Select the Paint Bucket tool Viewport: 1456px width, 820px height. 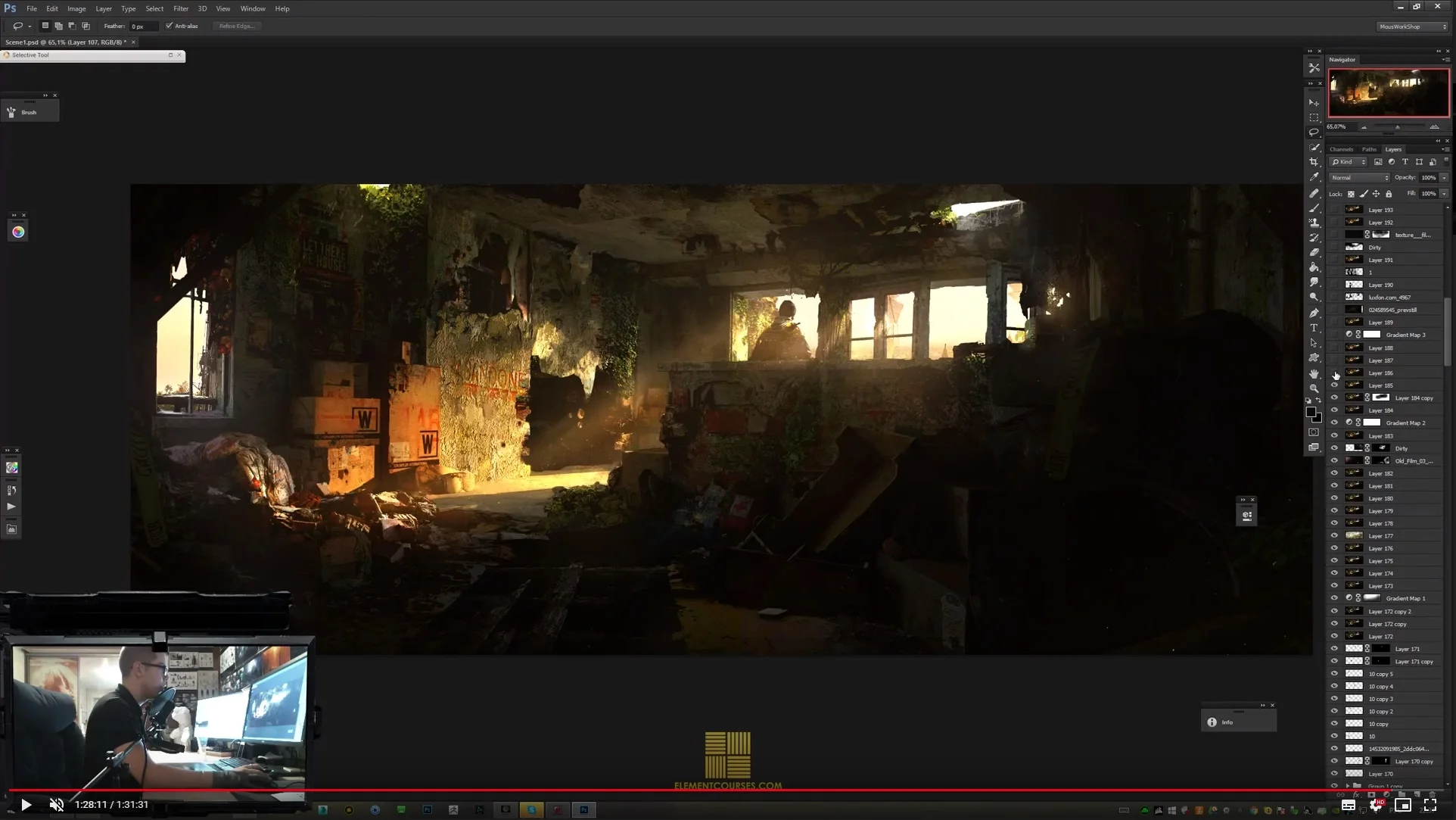(x=1314, y=267)
